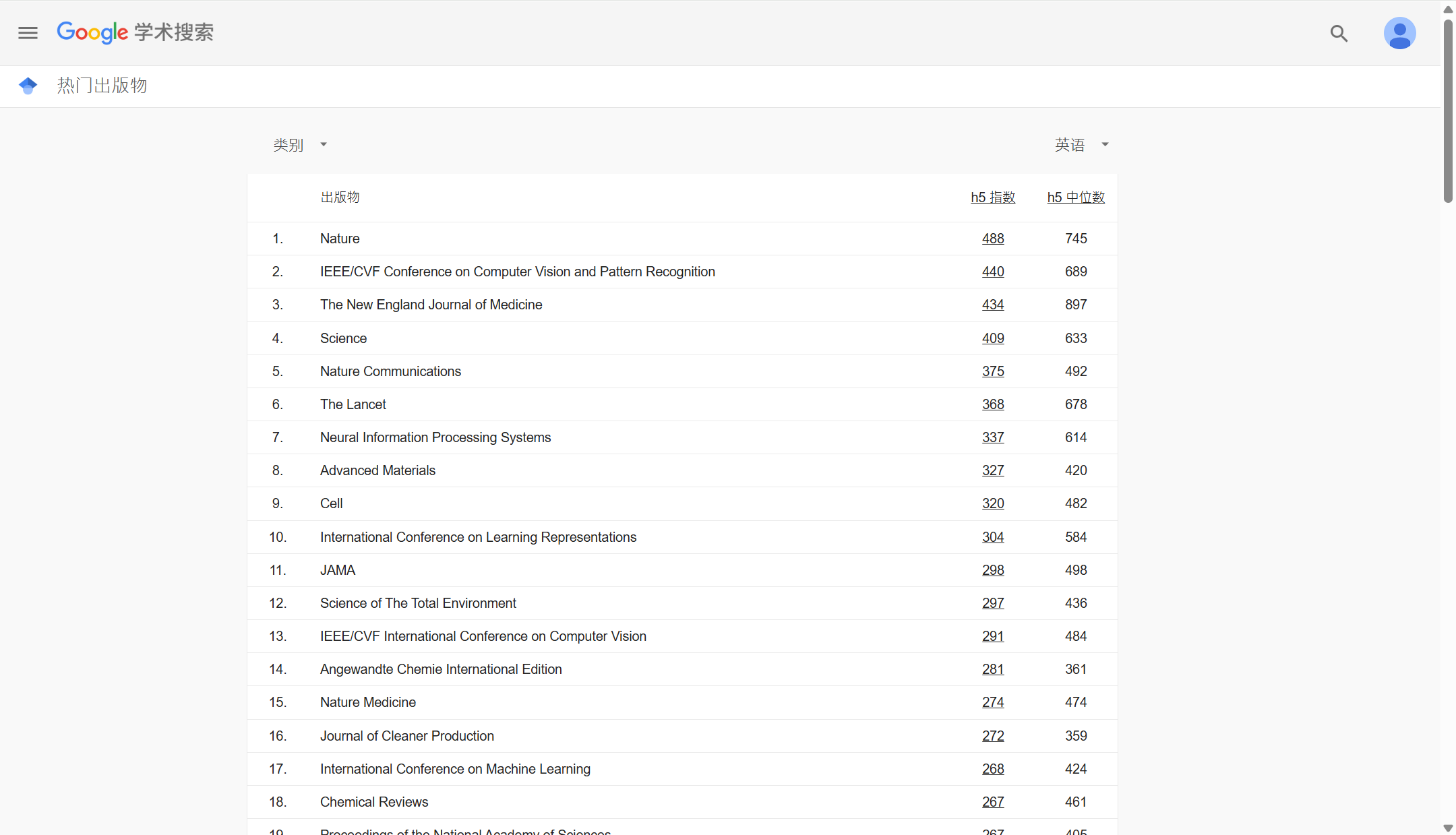Viewport: 1456px width, 835px height.
Task: Click median value 897 for NEJM
Action: (1076, 305)
